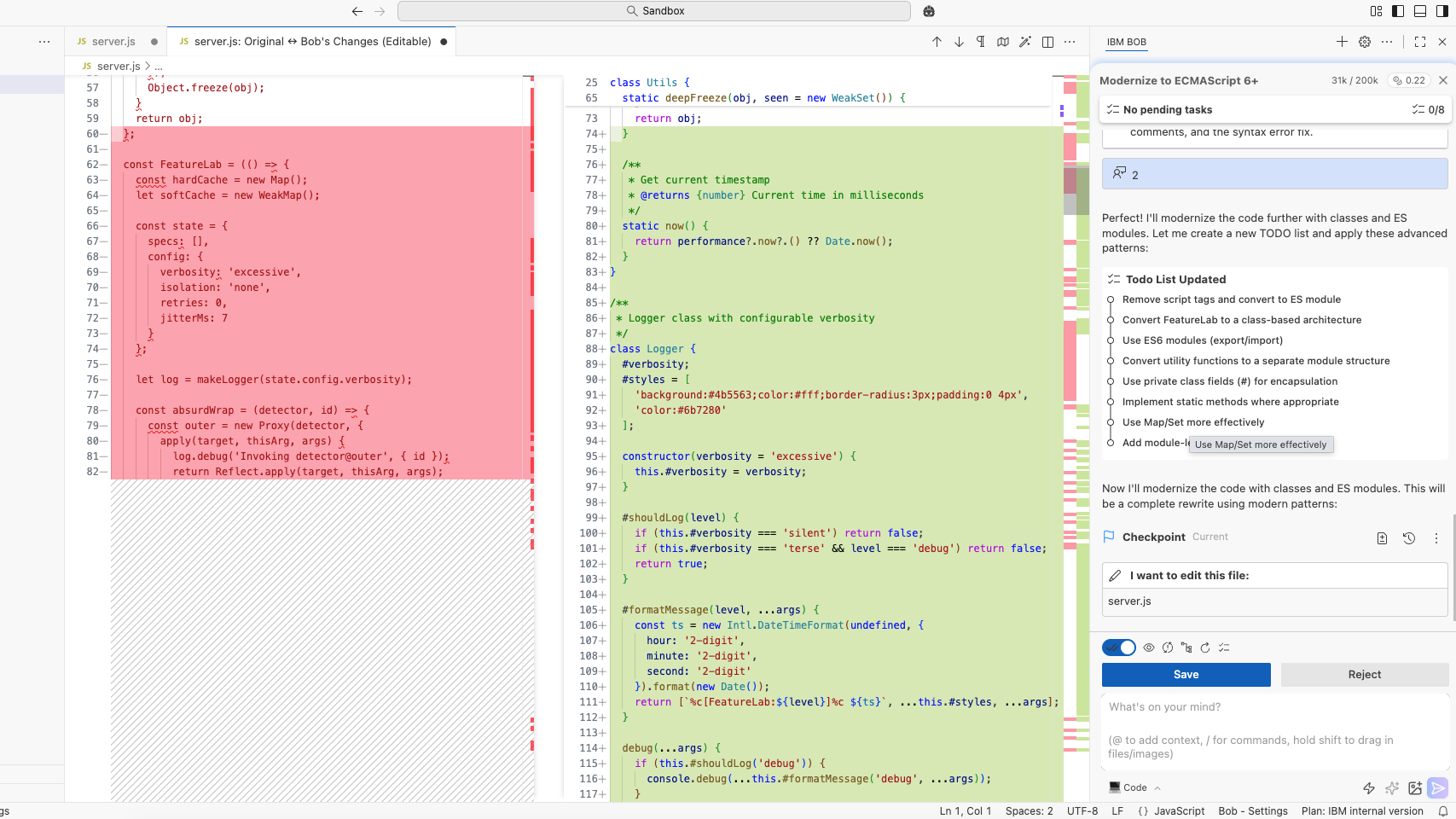Expand the No pending tasks bar
This screenshot has height=819, width=1456.
pos(1275,109)
